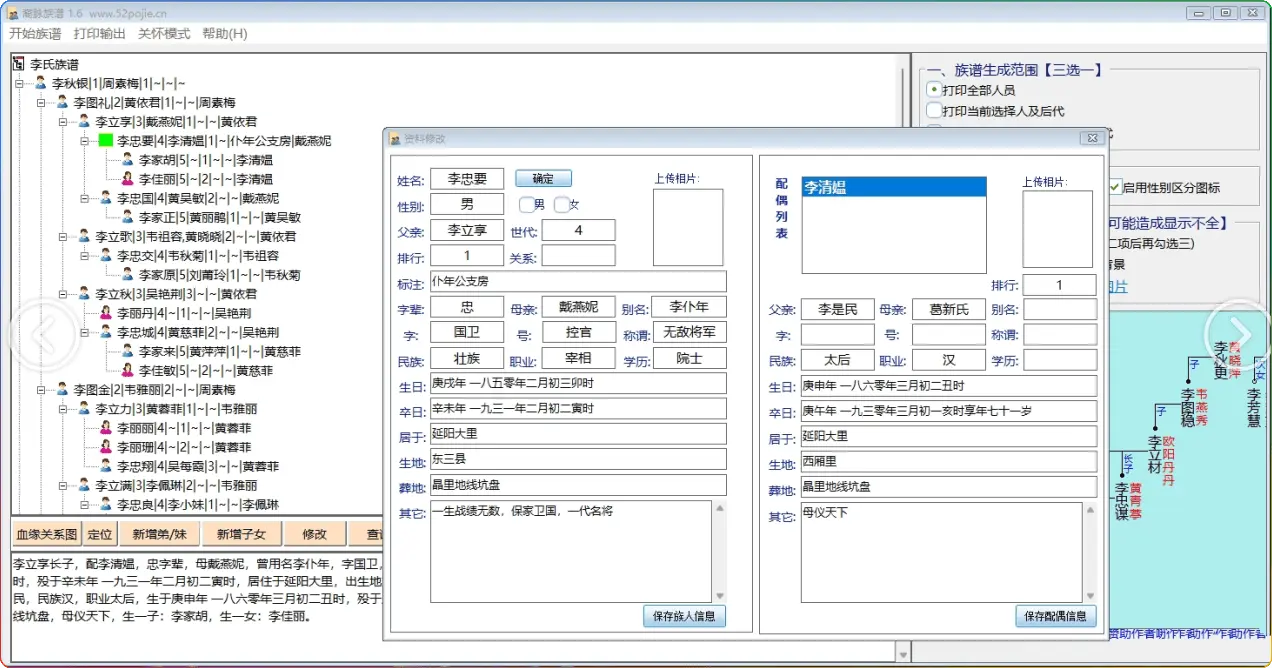Open the 打印输出 menu
The width and height of the screenshot is (1272, 668).
(x=99, y=33)
